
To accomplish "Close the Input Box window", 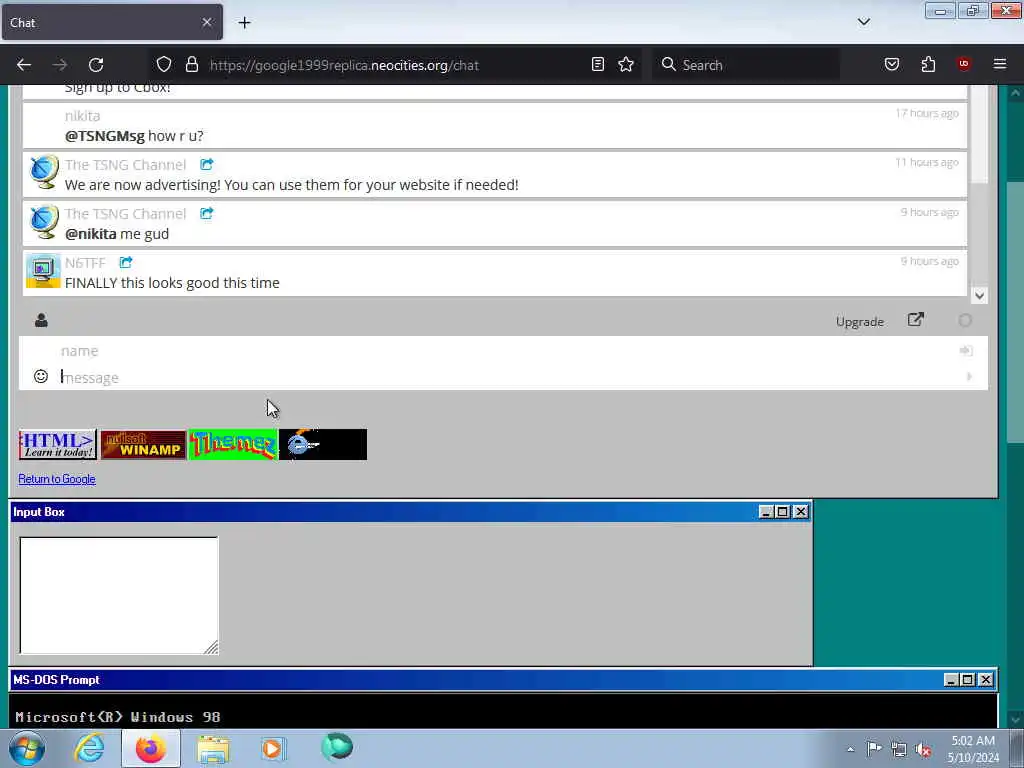I will coord(801,512).
